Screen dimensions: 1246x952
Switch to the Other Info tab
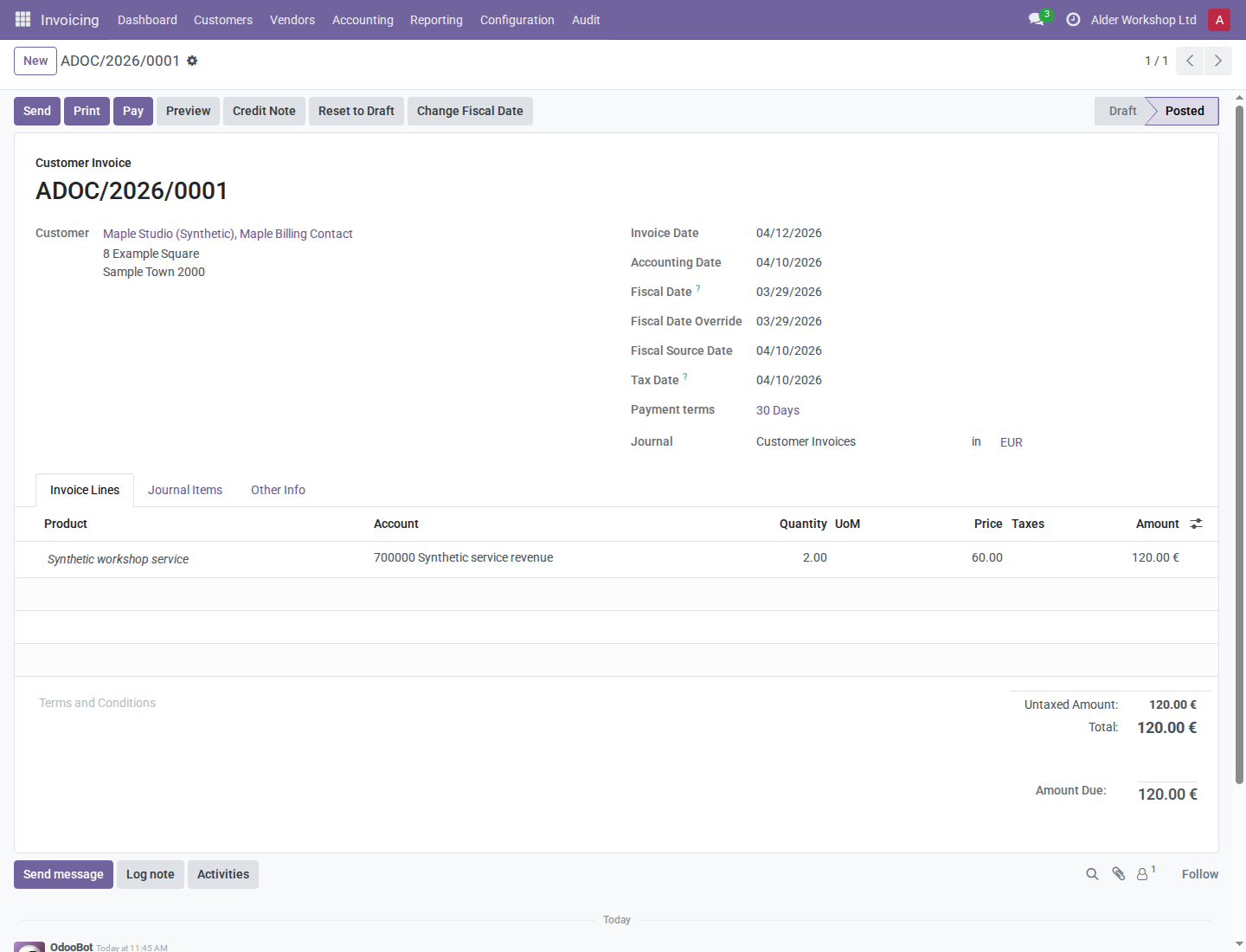pyautogui.click(x=278, y=490)
